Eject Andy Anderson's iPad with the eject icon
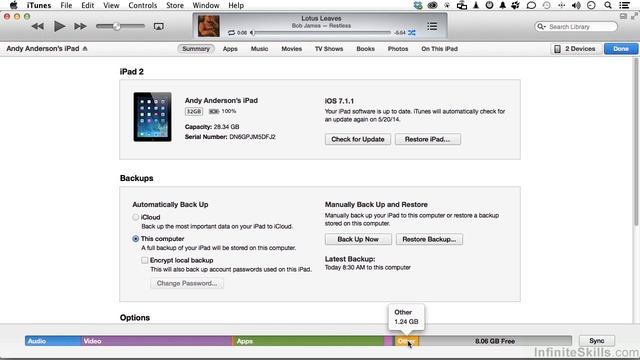 coord(85,49)
